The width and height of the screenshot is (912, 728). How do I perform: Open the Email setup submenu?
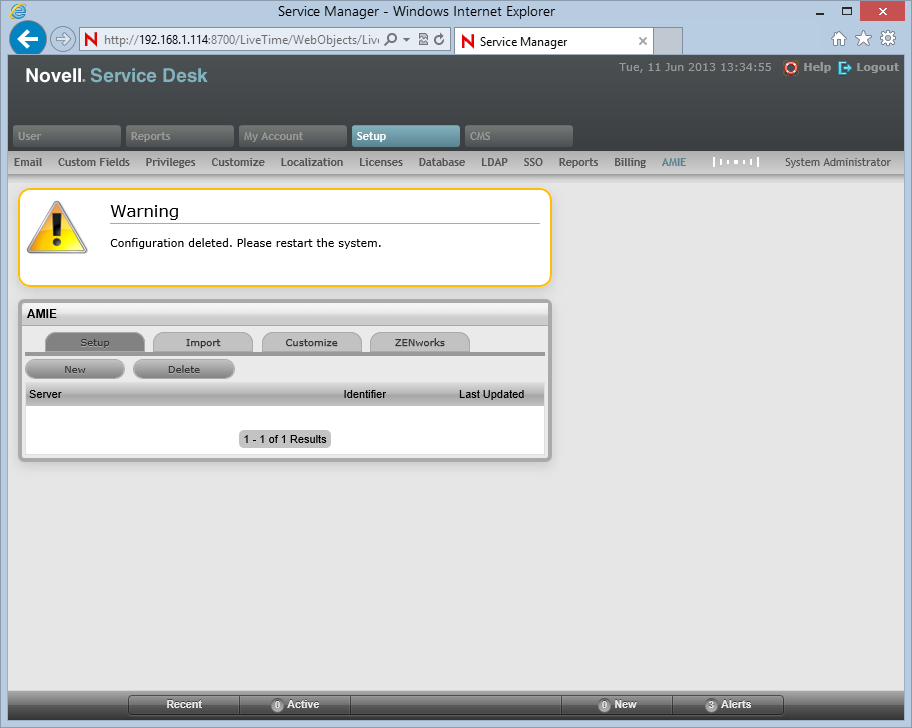pyautogui.click(x=28, y=162)
